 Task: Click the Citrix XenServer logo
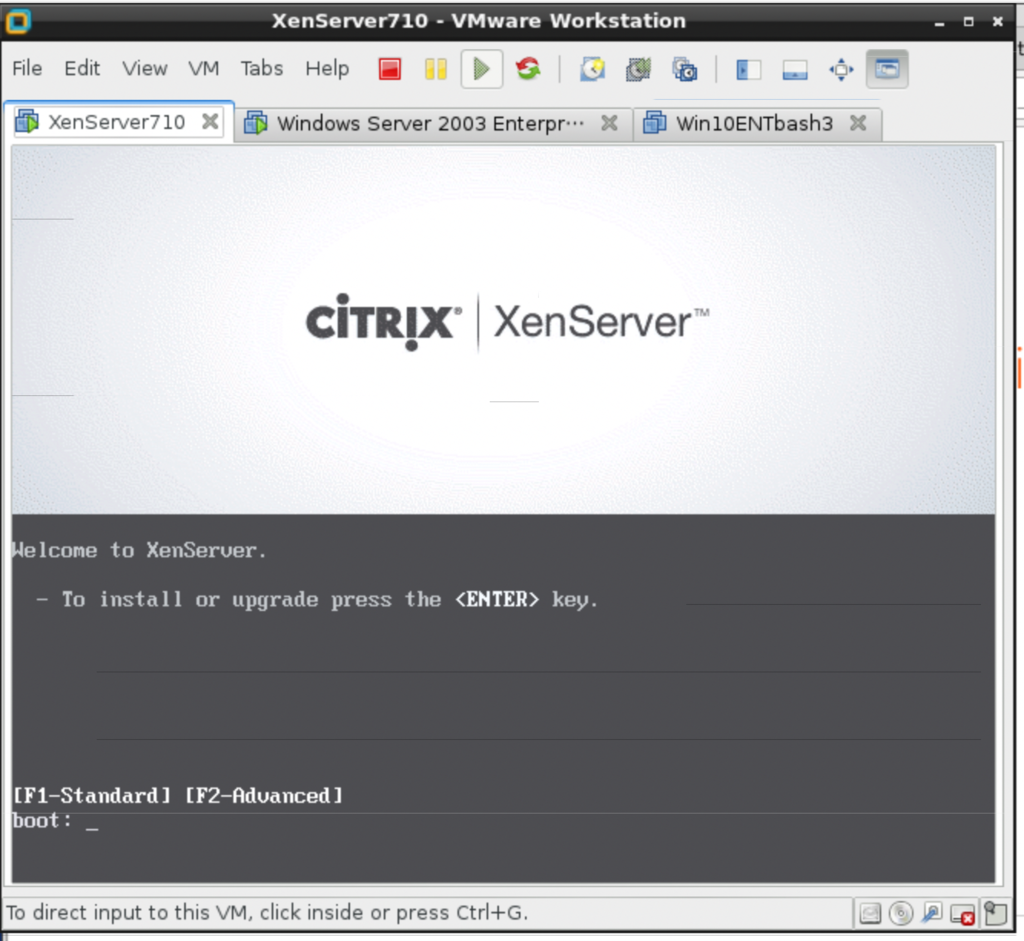(507, 322)
